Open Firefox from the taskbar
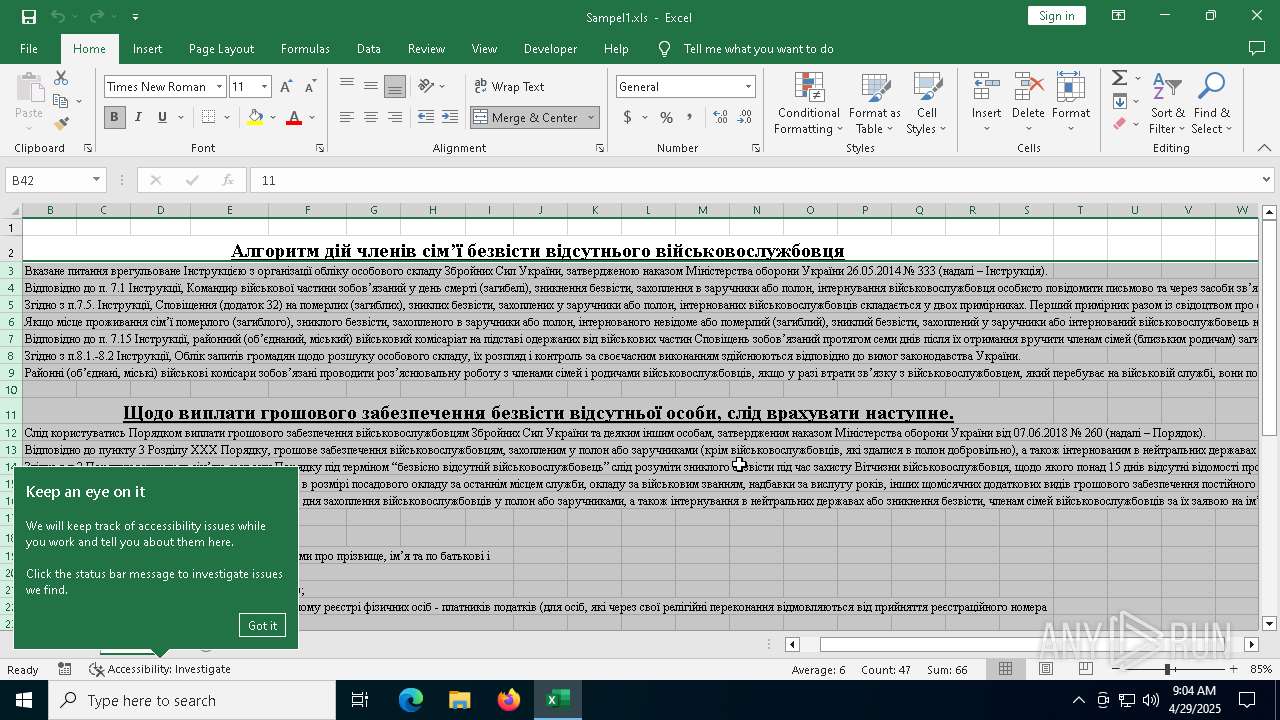This screenshot has height=720, width=1280. pyautogui.click(x=509, y=700)
